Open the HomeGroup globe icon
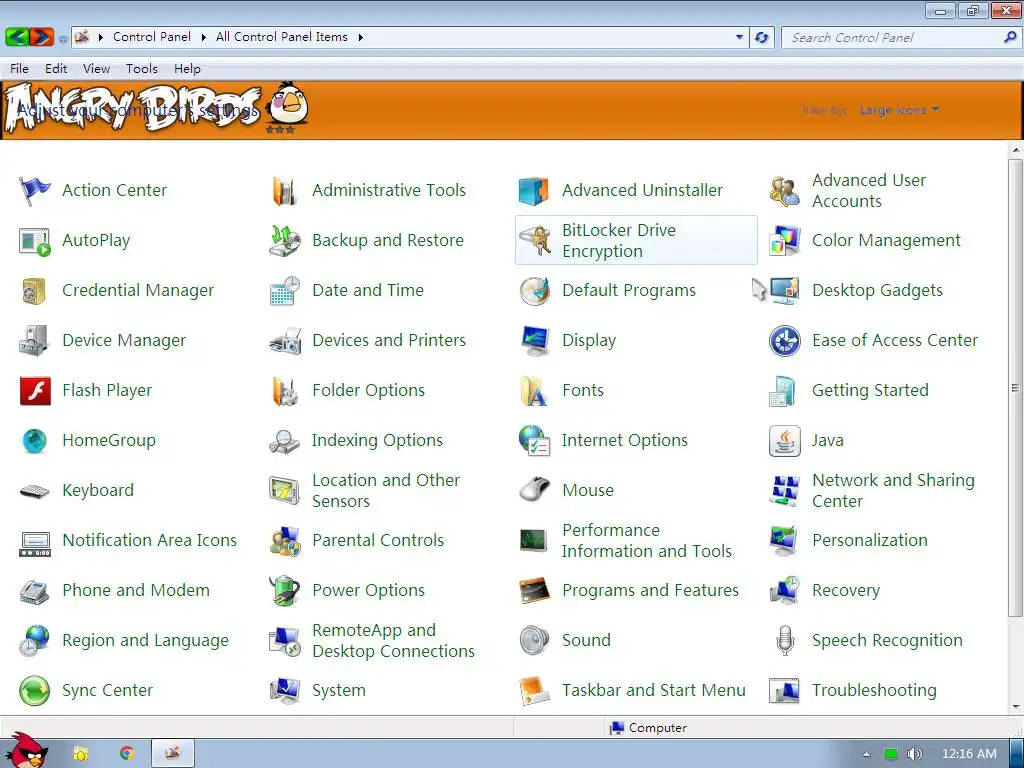 click(34, 440)
